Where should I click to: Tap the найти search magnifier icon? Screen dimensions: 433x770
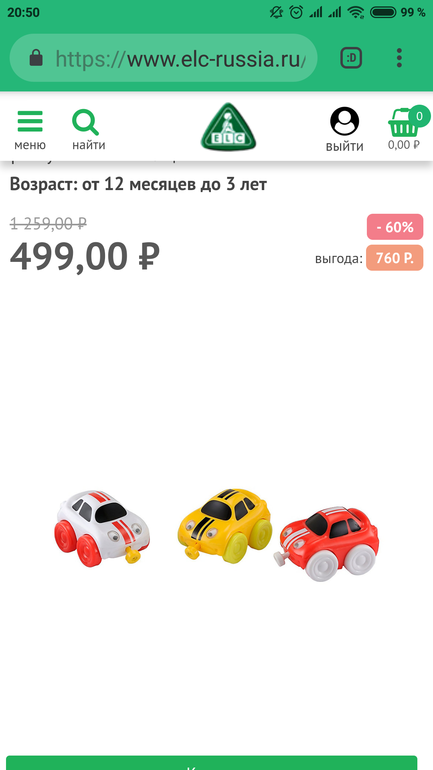[85, 123]
